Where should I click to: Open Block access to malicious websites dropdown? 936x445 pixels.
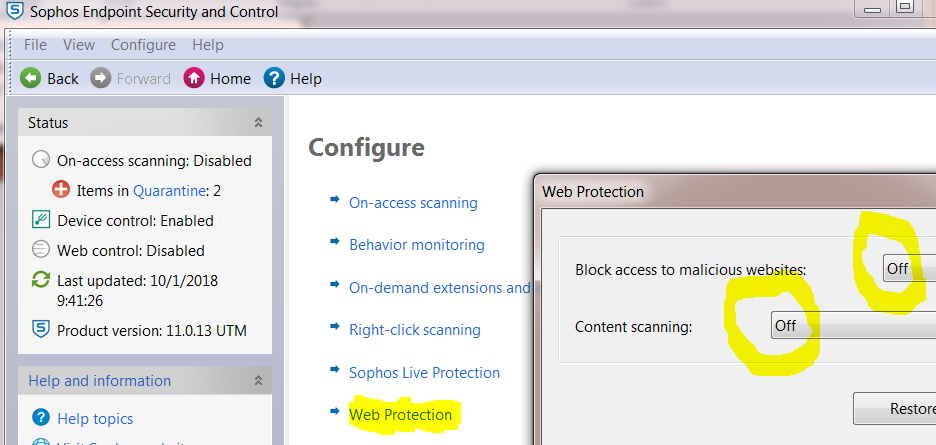tap(909, 268)
